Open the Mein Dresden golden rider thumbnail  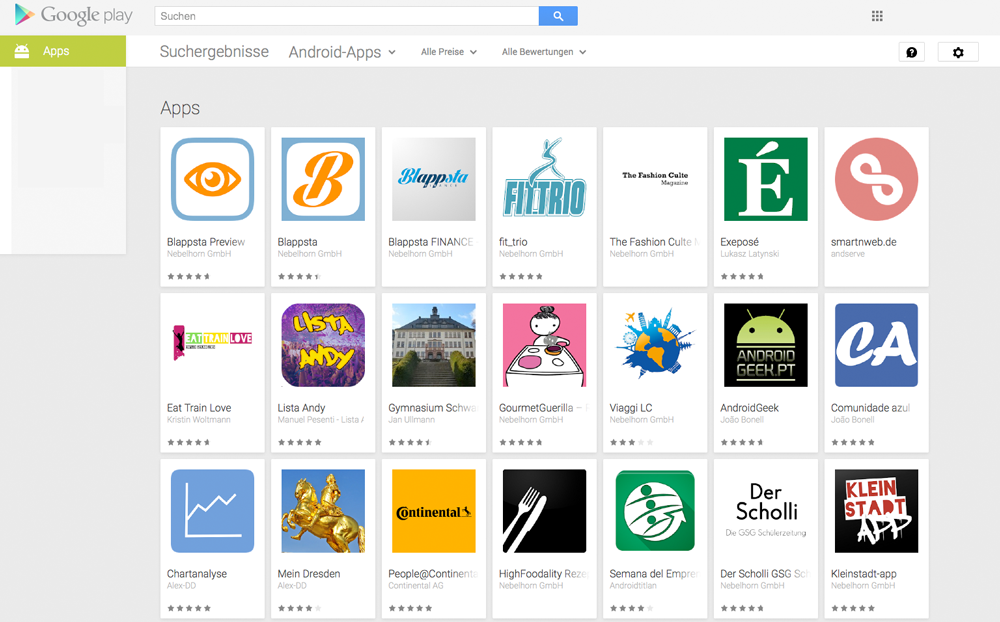323,511
